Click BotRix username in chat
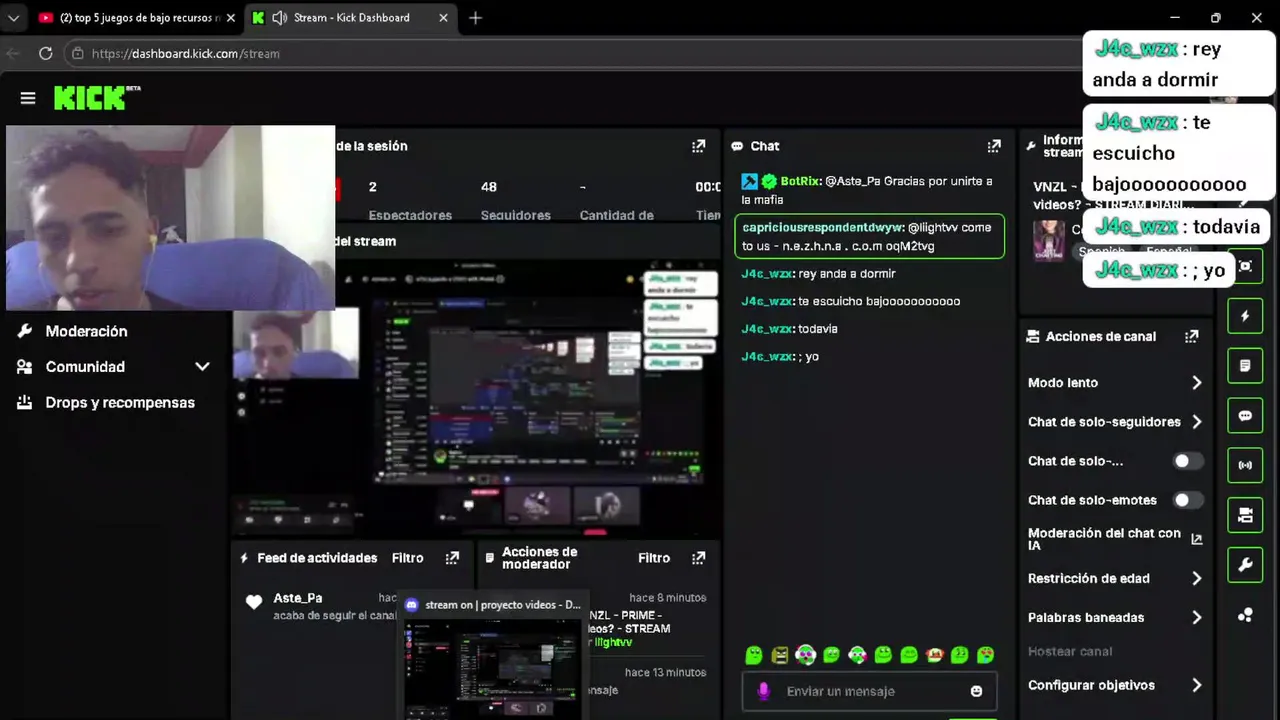1280x720 pixels. (x=799, y=181)
